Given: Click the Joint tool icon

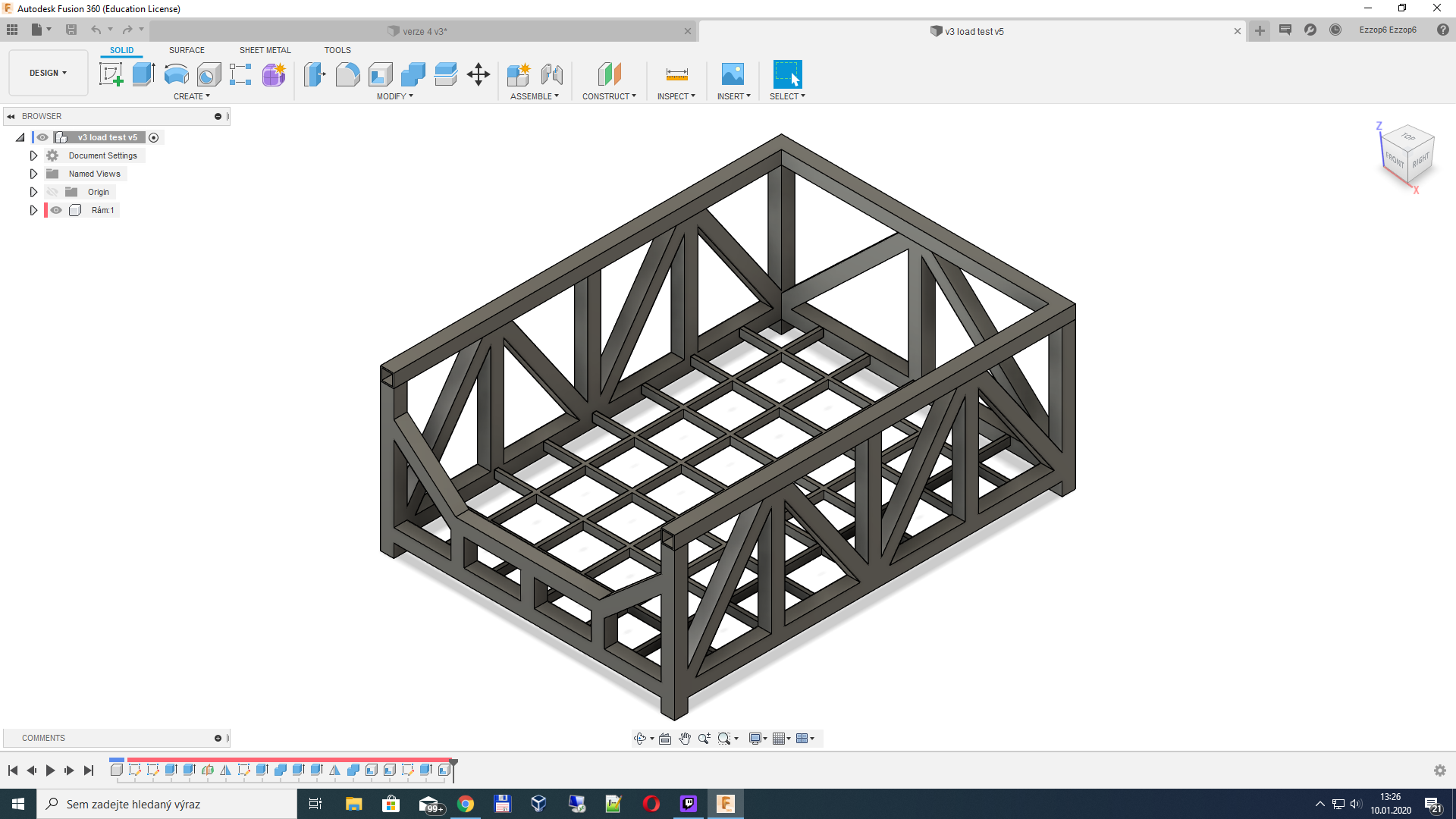Looking at the screenshot, I should click(552, 74).
